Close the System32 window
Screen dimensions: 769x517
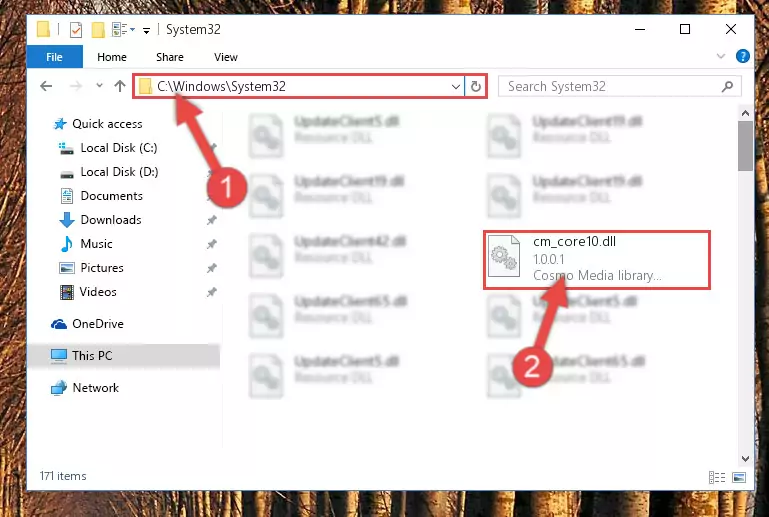(731, 29)
